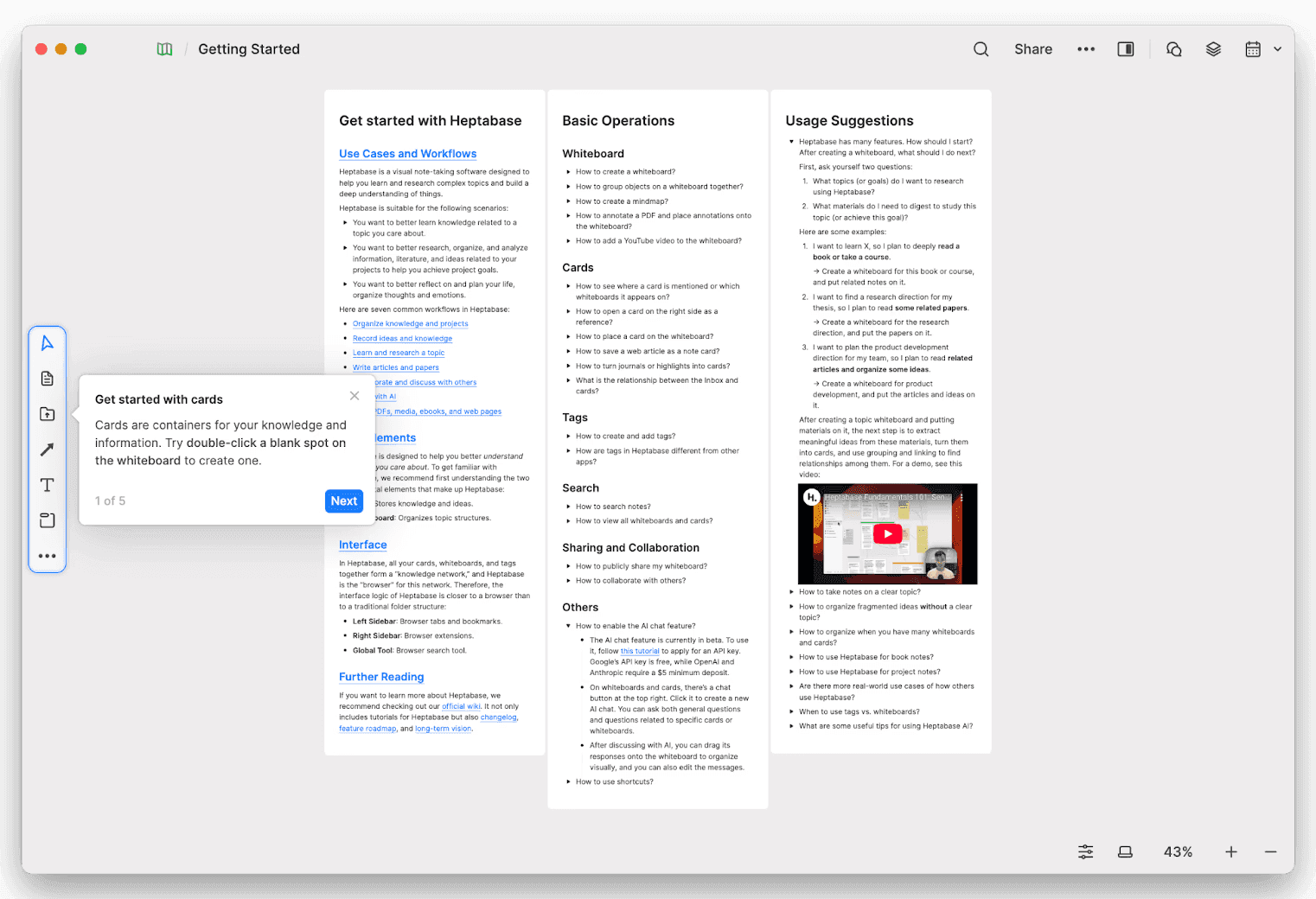Select the arrow selection tool
Screen dimensions: 1316x899
[x=48, y=342]
